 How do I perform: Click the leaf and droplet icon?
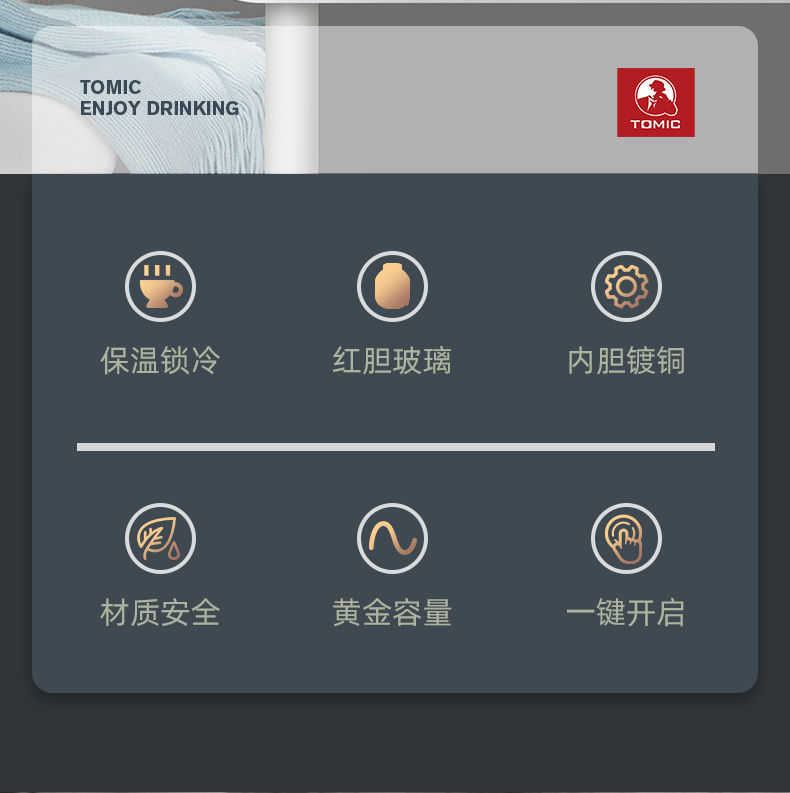(x=160, y=538)
